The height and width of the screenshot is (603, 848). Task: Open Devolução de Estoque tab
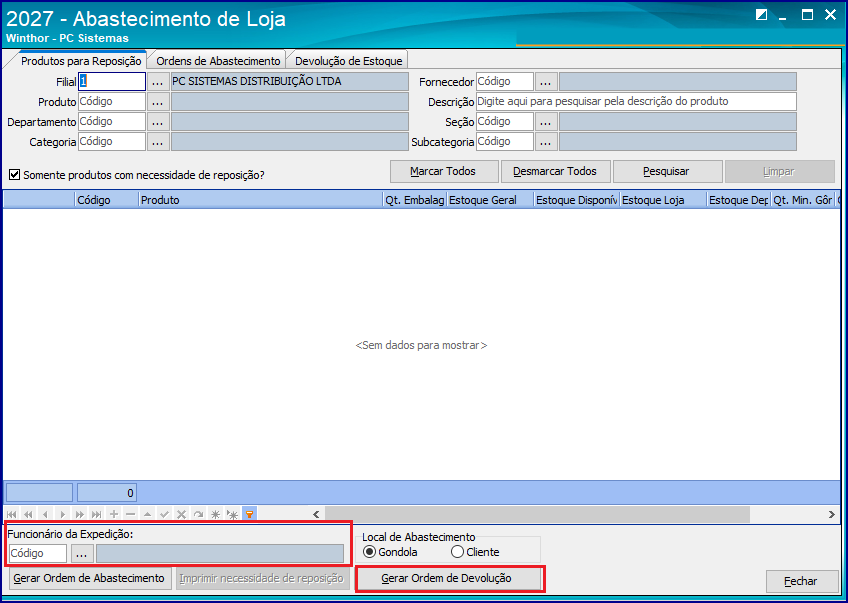point(349,61)
